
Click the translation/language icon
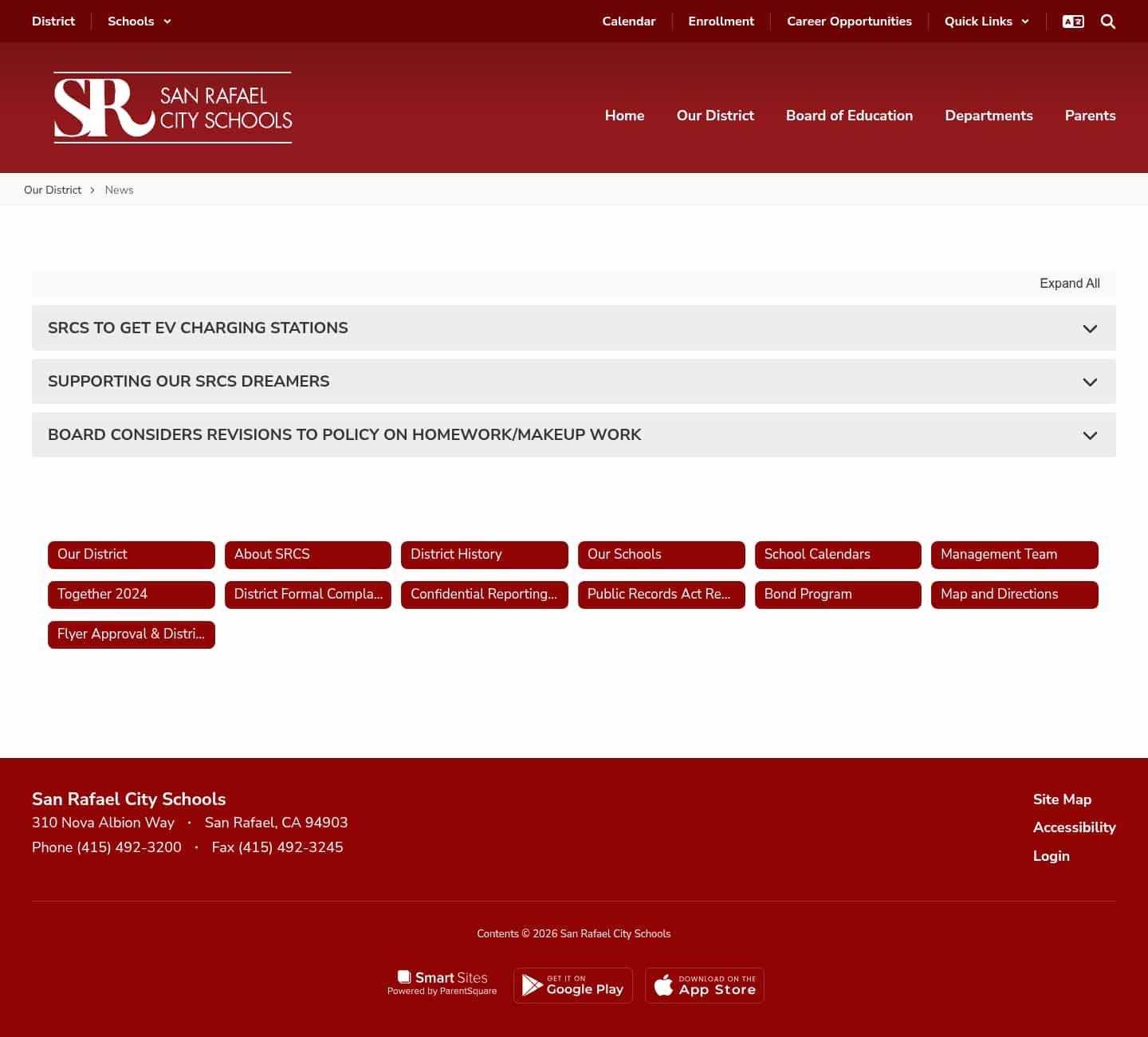coord(1073,22)
